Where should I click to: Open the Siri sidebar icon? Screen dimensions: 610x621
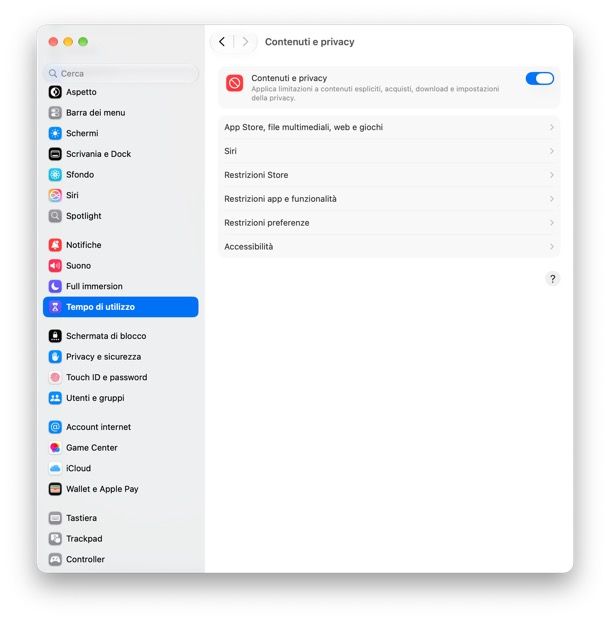tap(55, 195)
